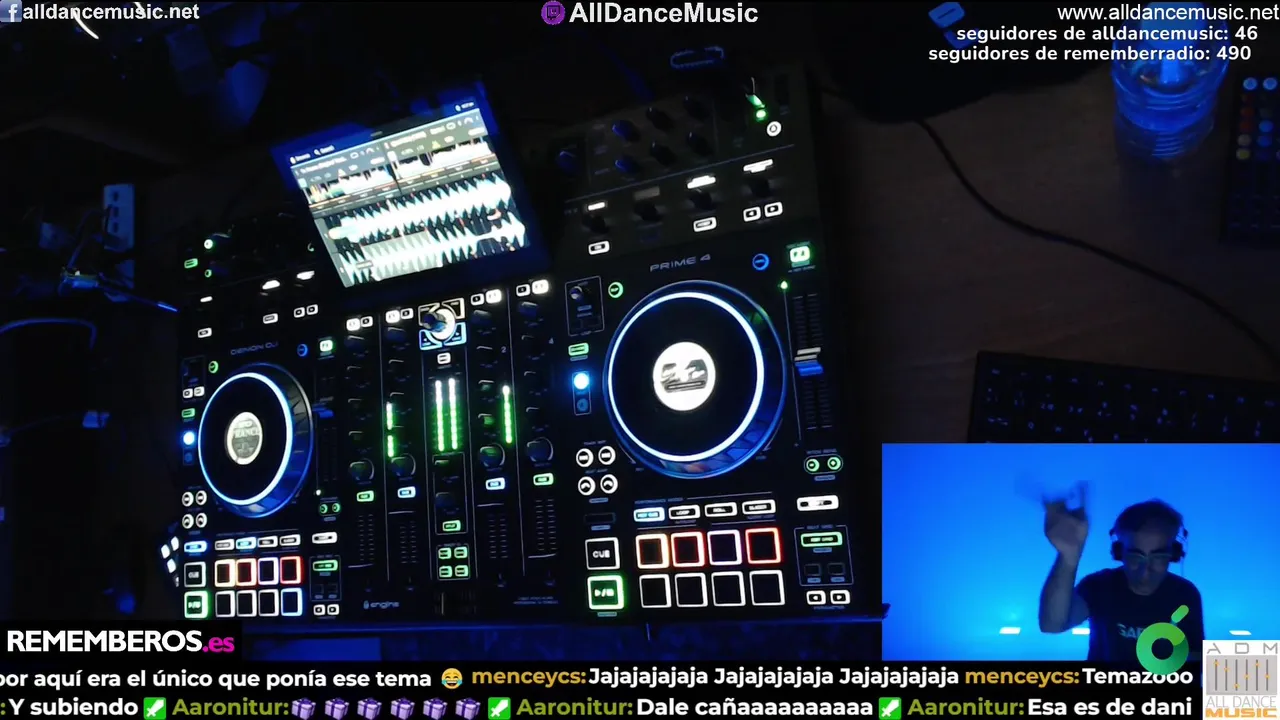The width and height of the screenshot is (1280, 720).
Task: Click the center master level LED meters
Action: (446, 415)
